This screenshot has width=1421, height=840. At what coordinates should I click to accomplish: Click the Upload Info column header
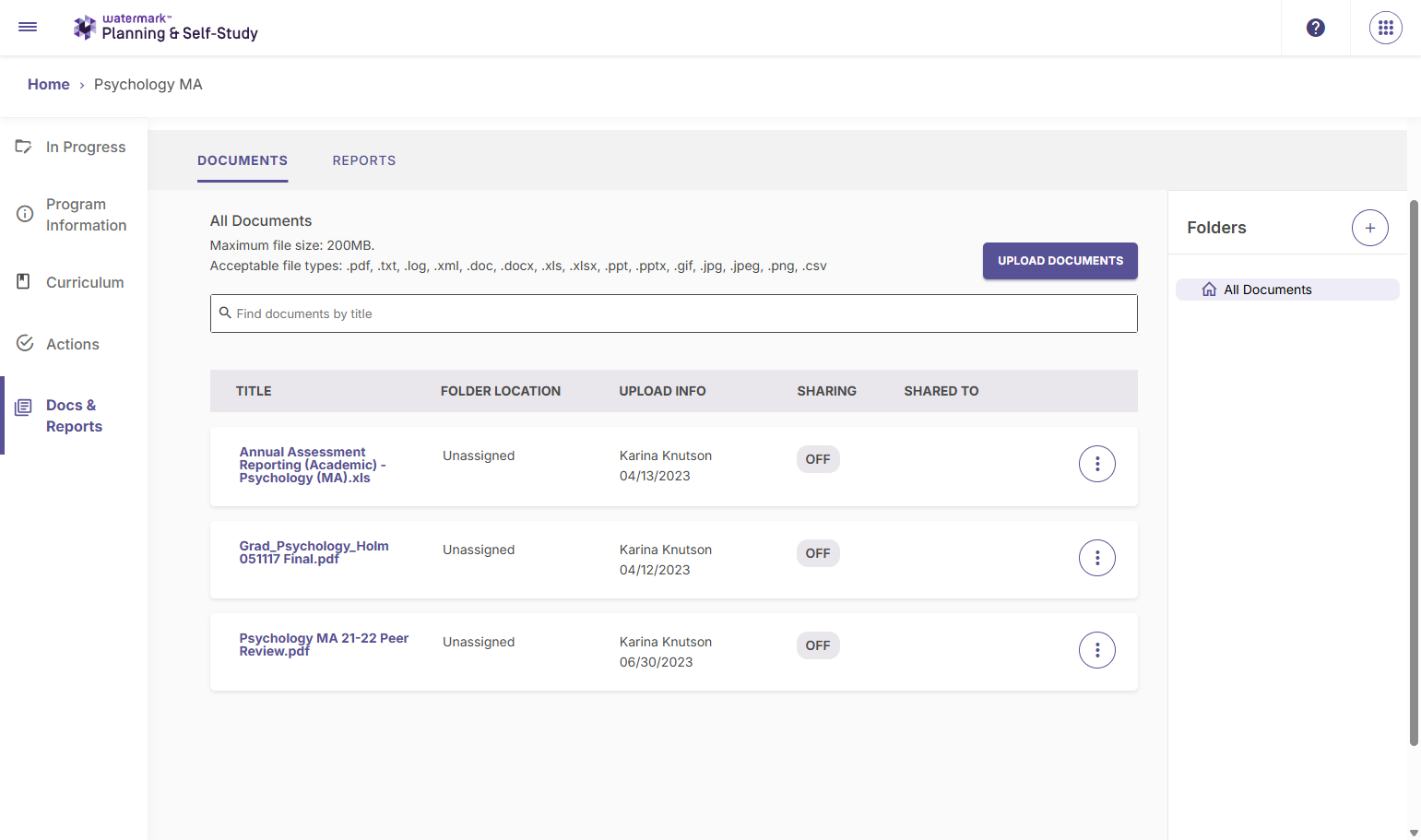[x=663, y=391]
